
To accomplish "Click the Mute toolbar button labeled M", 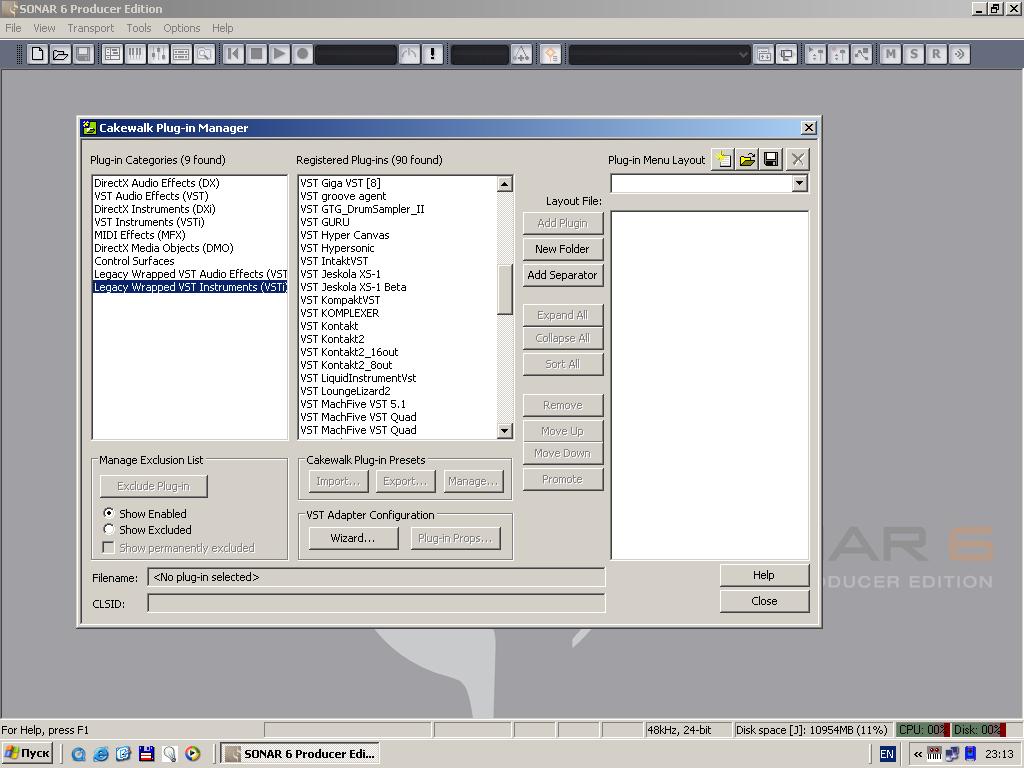I will pos(890,54).
